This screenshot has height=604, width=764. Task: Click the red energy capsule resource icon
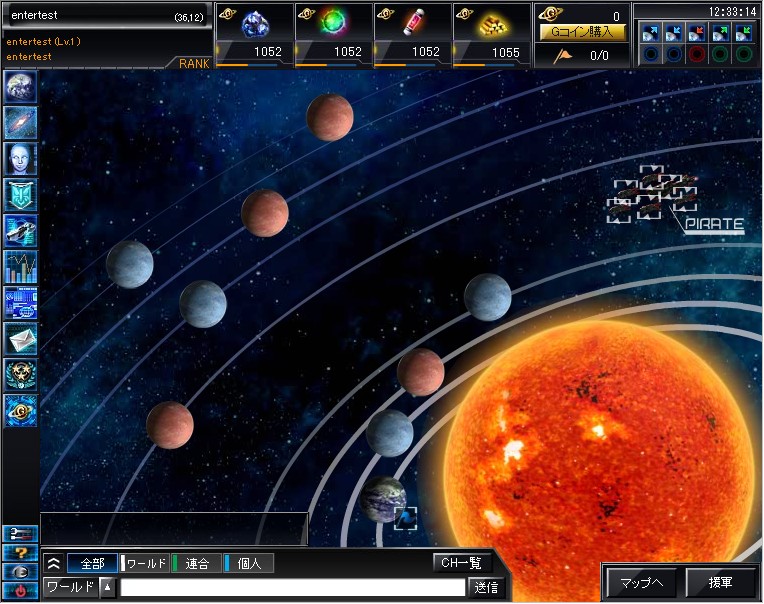pyautogui.click(x=413, y=22)
